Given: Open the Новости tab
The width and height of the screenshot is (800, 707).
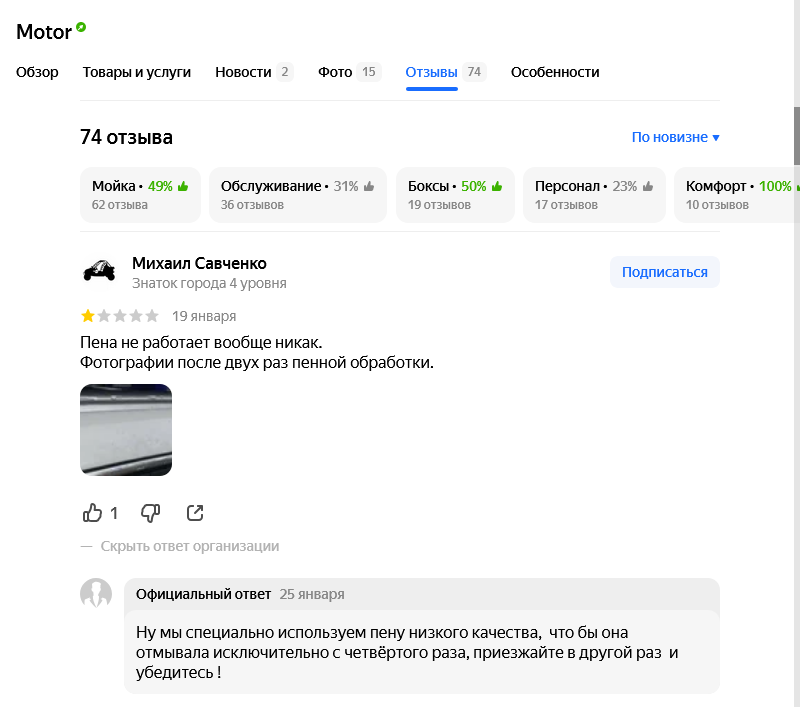Looking at the screenshot, I should point(253,72).
